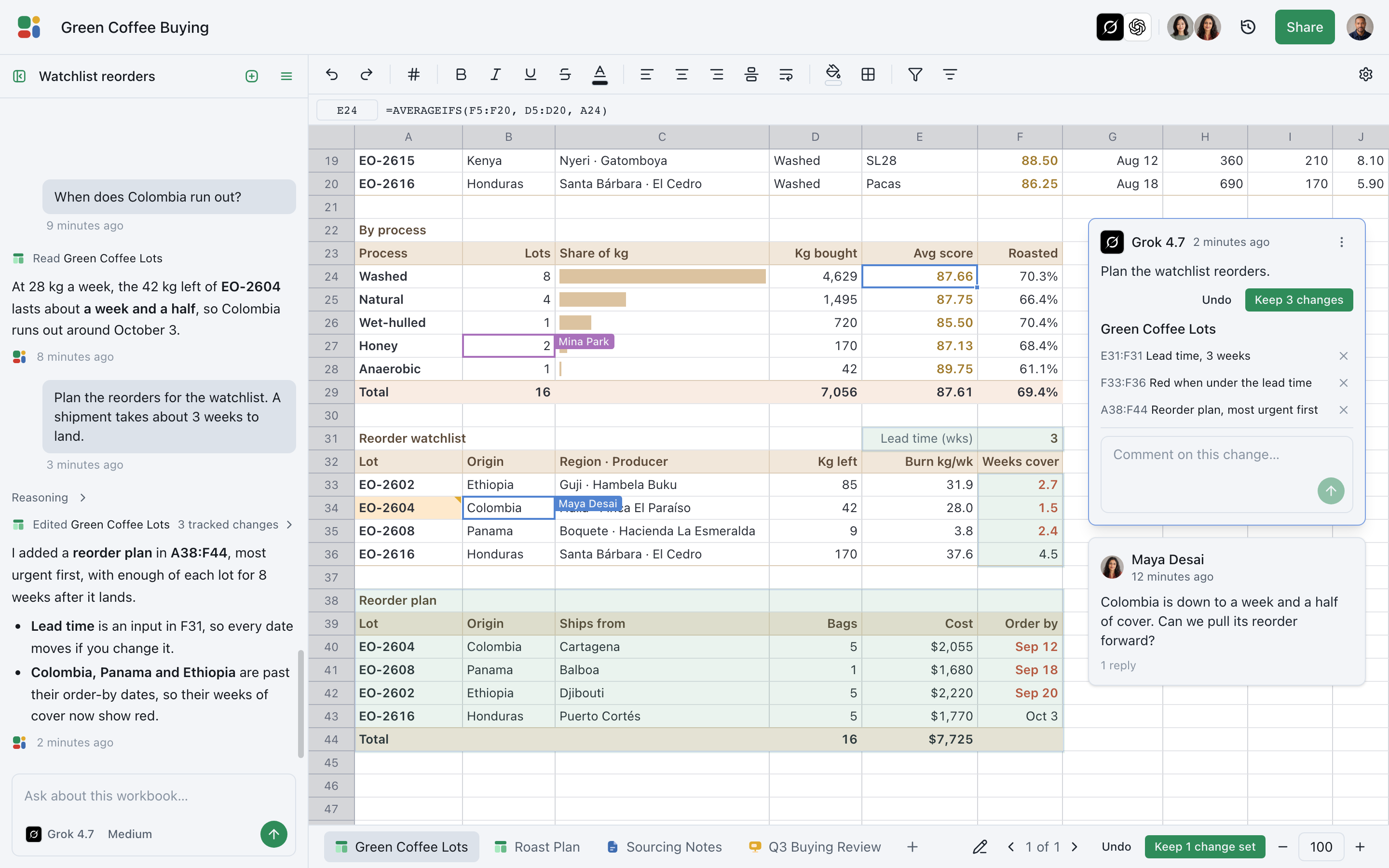Click the Share button
Image resolution: width=1389 pixels, height=868 pixels.
[x=1304, y=27]
